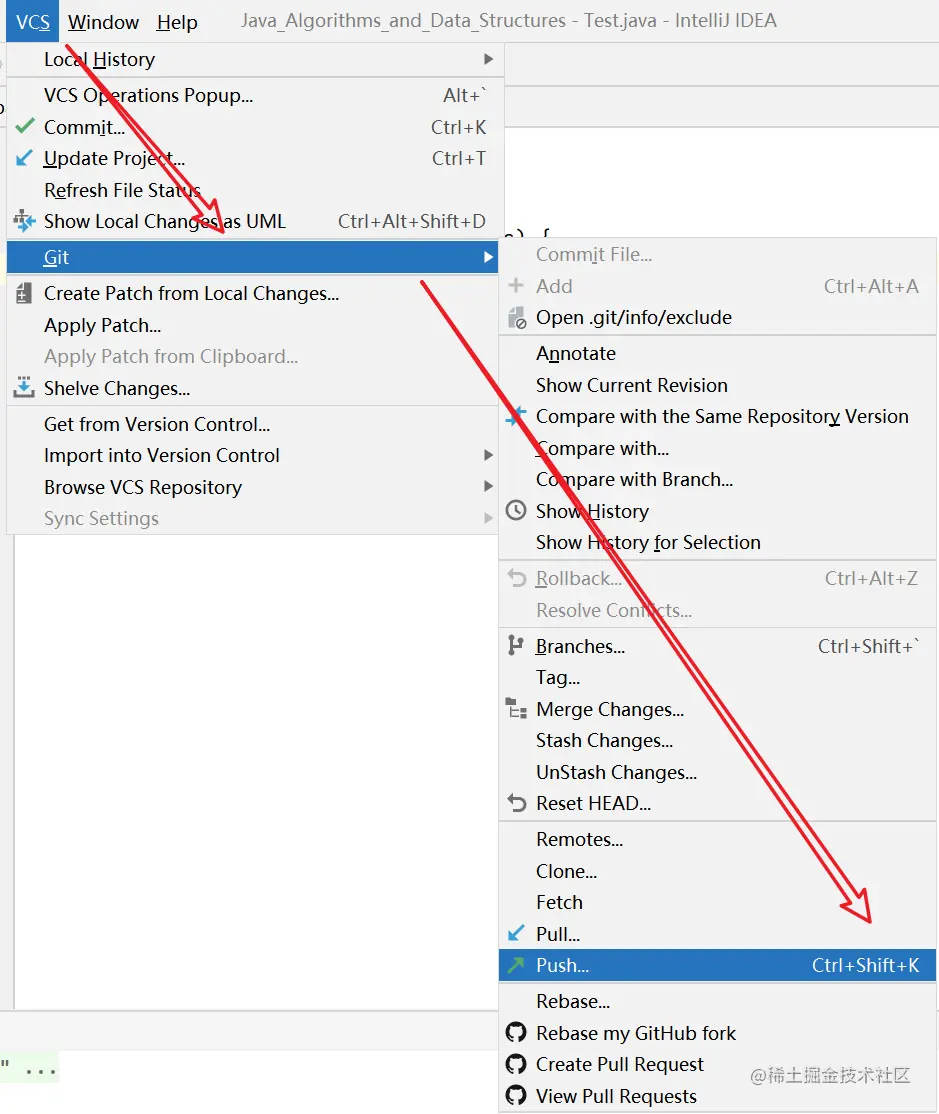Click the blue arrow Update Project icon

pos(24,158)
